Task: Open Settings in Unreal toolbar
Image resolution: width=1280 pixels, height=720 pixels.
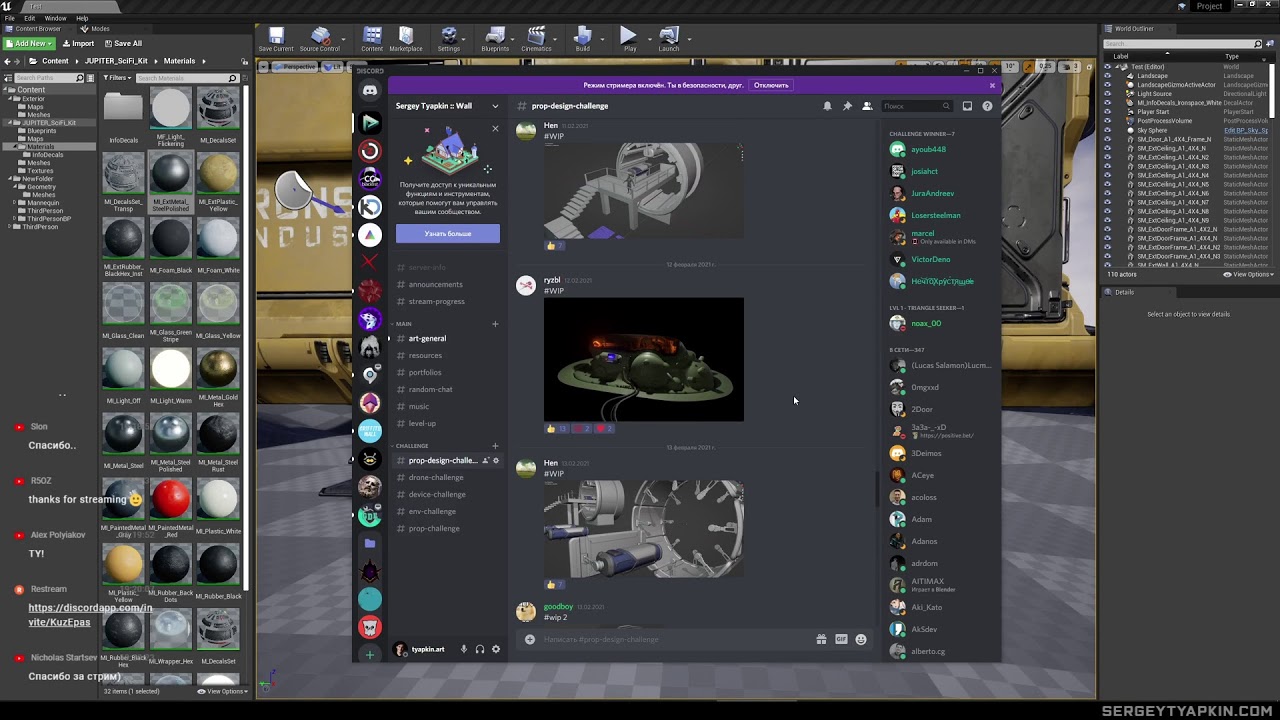Action: coord(449,39)
